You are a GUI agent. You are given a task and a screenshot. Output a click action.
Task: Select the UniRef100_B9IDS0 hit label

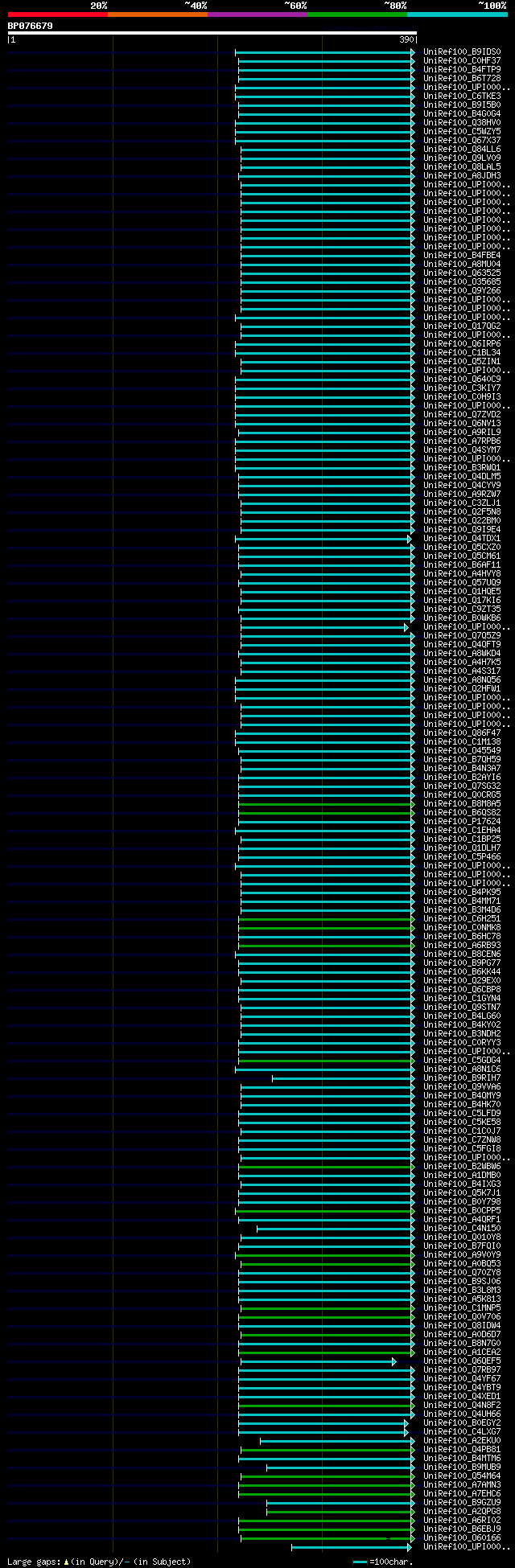pyautogui.click(x=462, y=51)
